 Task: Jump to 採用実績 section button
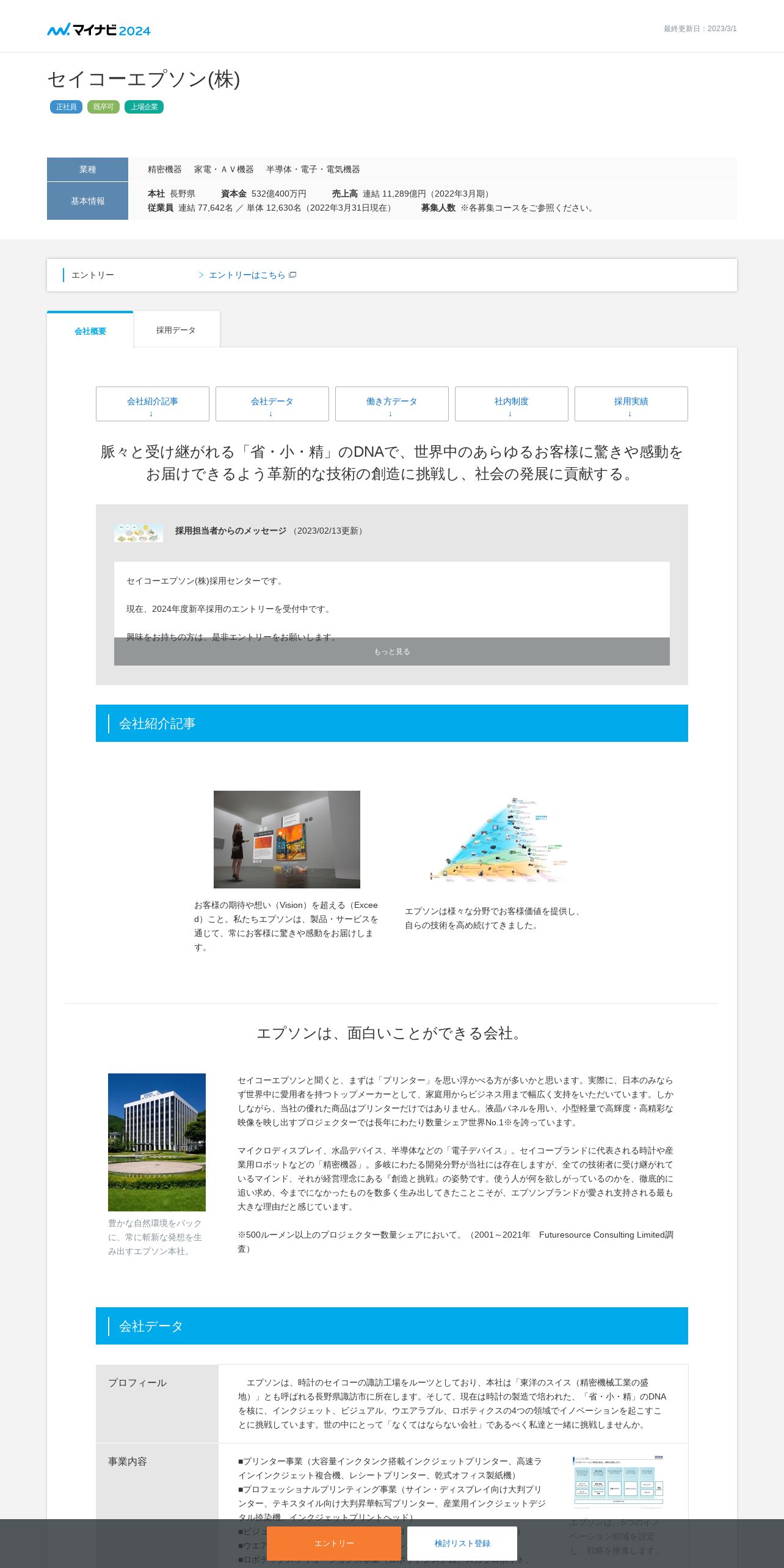pyautogui.click(x=631, y=404)
